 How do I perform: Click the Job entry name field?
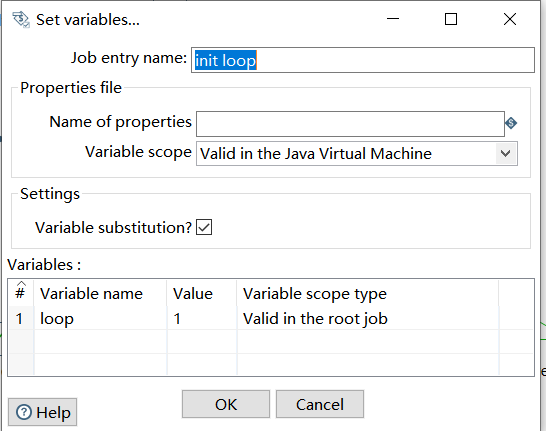[x=363, y=60]
